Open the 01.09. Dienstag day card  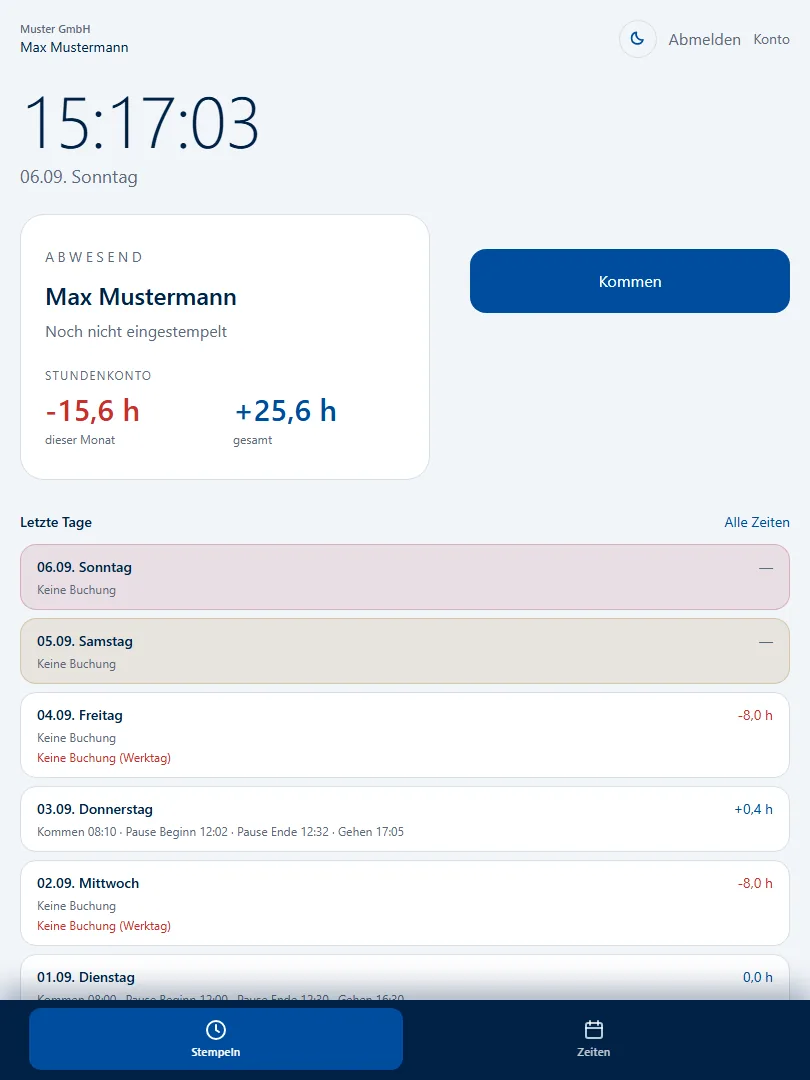tap(405, 977)
